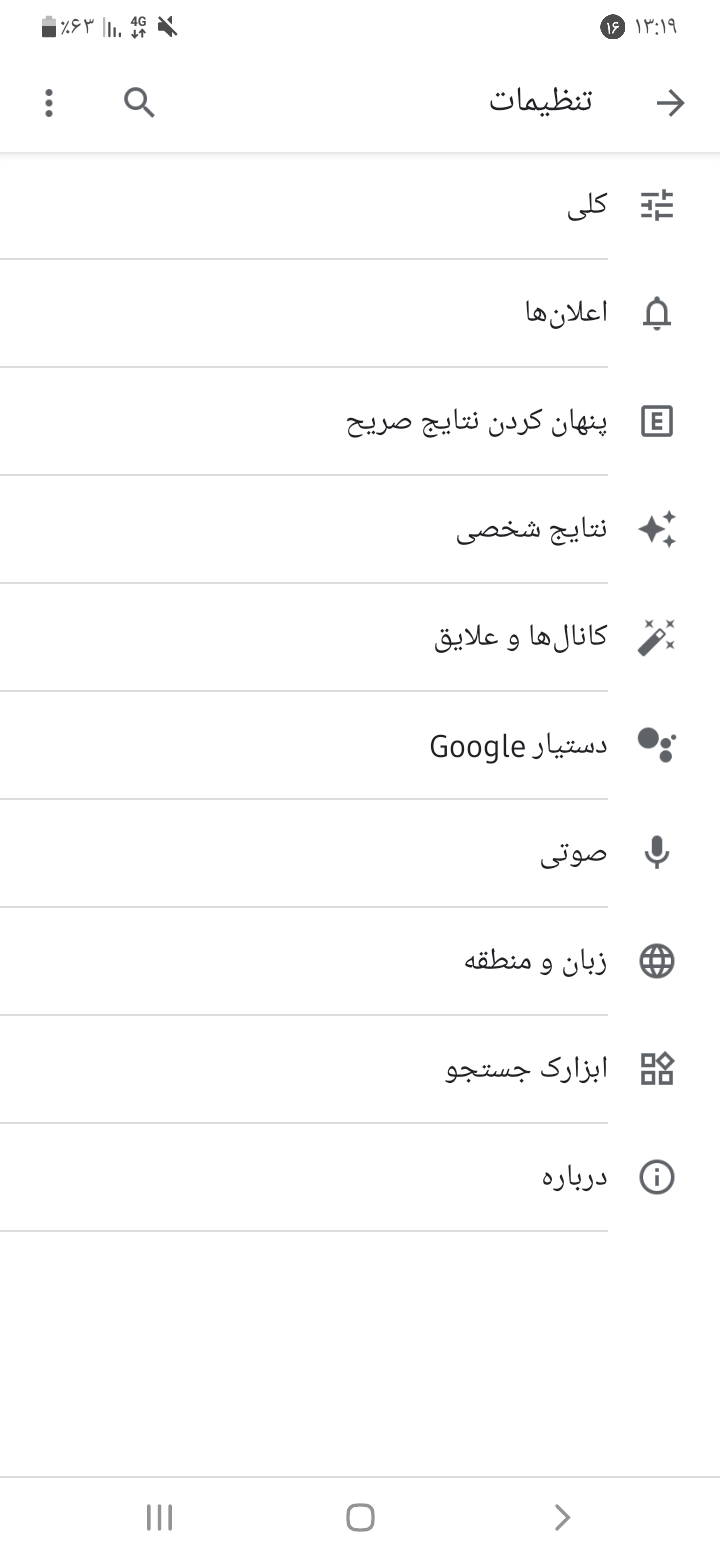This screenshot has height=1560, width=720.
Task: Tap the microphone icon for صوتی
Action: coord(657,853)
